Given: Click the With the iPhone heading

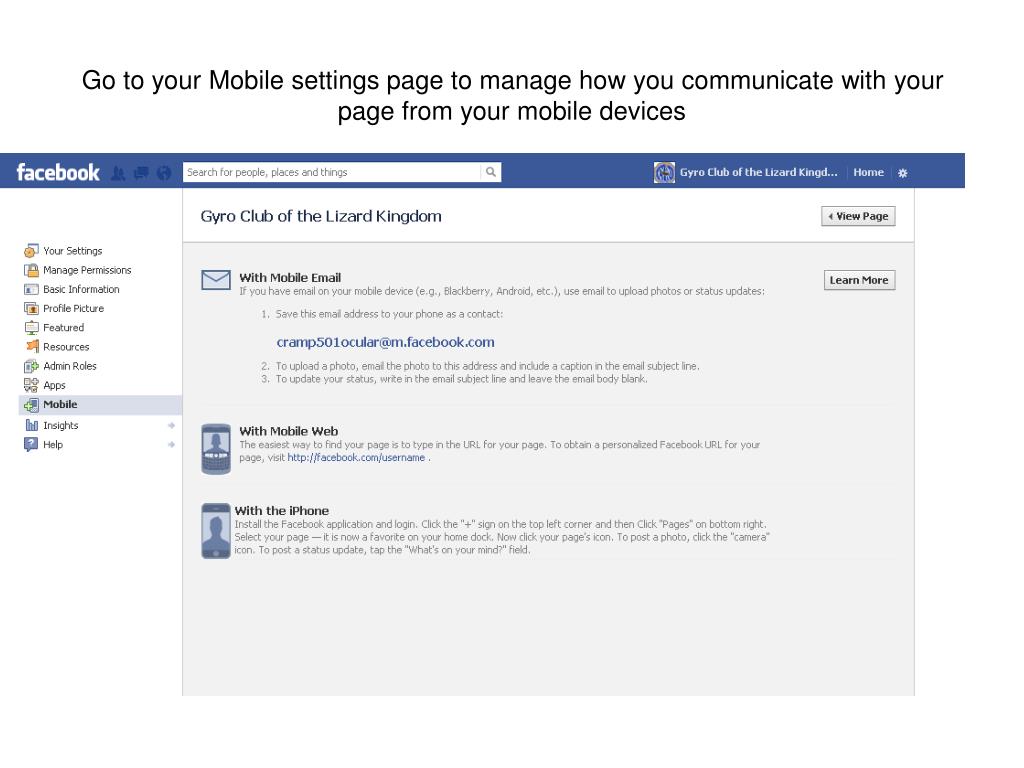Looking at the screenshot, I should (281, 511).
